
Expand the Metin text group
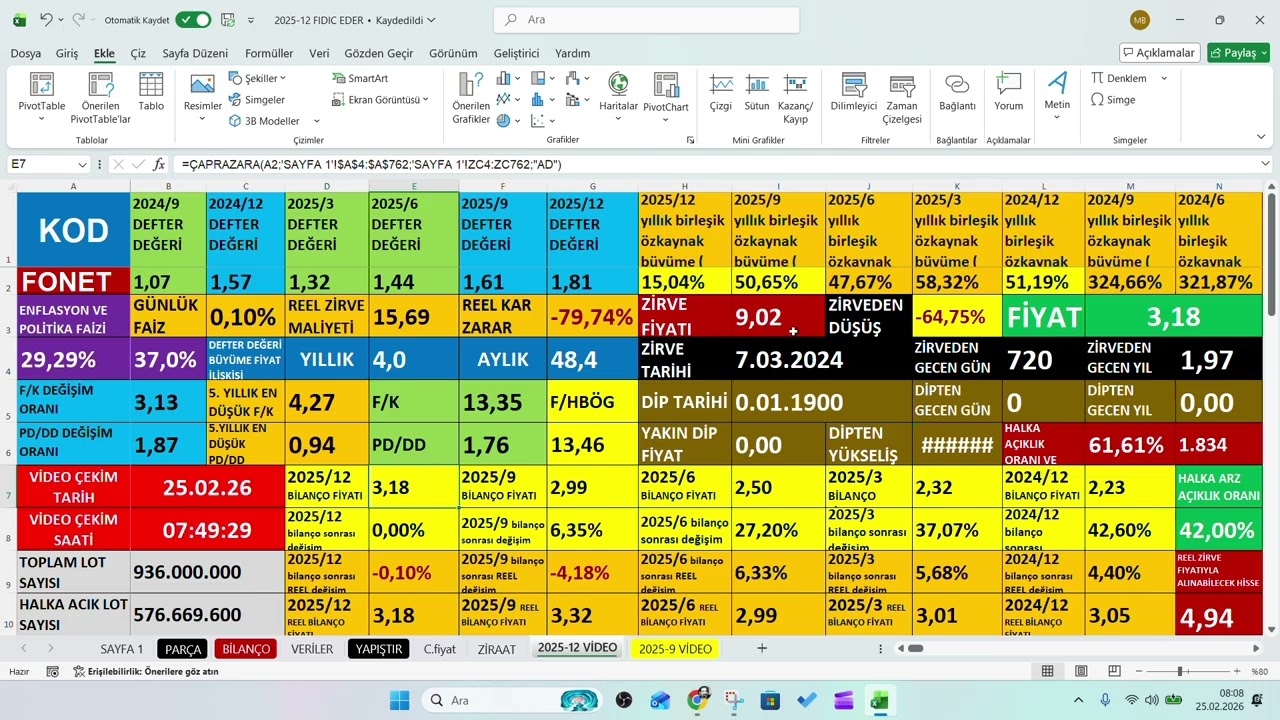coord(1057,96)
